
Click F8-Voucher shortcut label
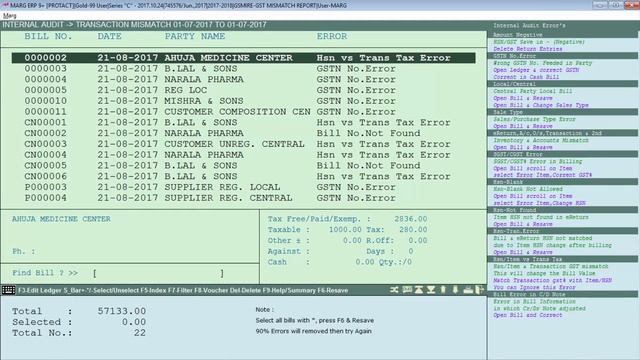click(x=211, y=291)
